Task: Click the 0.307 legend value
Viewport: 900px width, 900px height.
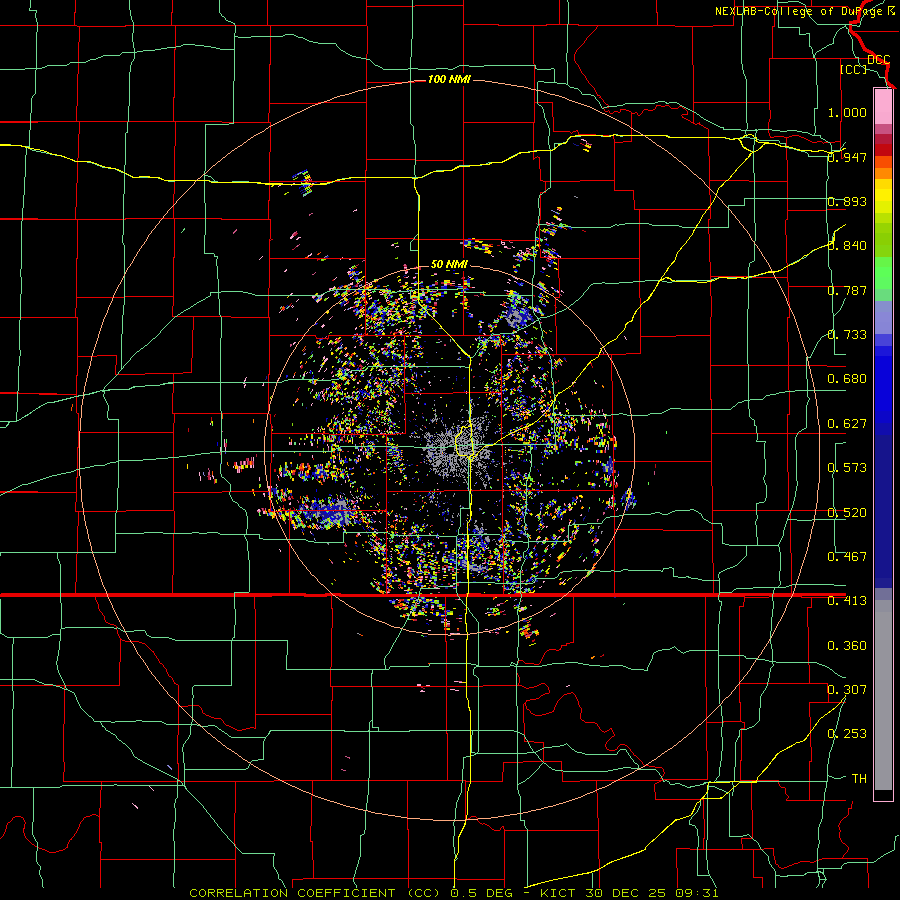Action: pos(847,690)
